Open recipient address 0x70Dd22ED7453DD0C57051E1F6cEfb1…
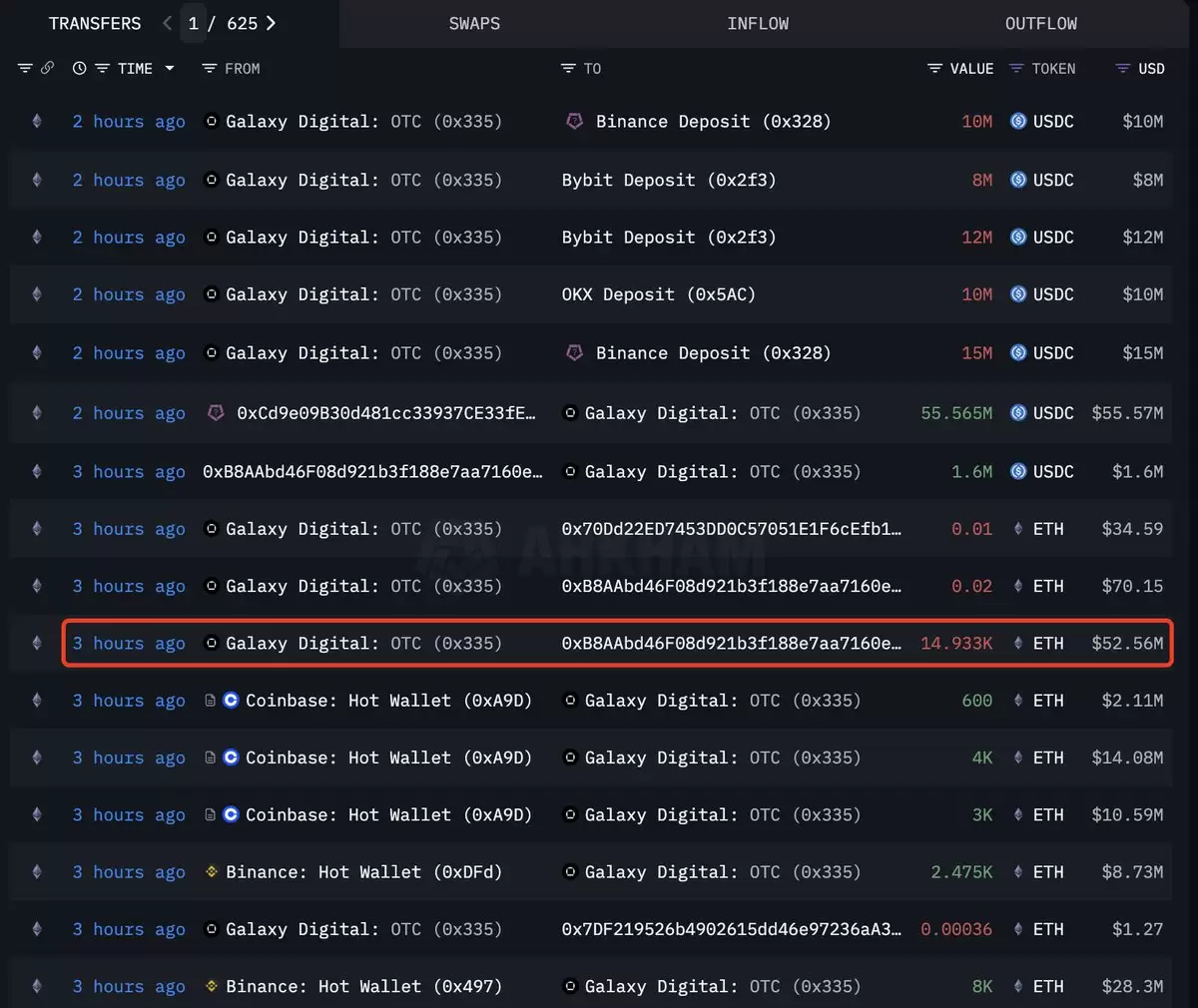 (x=732, y=529)
